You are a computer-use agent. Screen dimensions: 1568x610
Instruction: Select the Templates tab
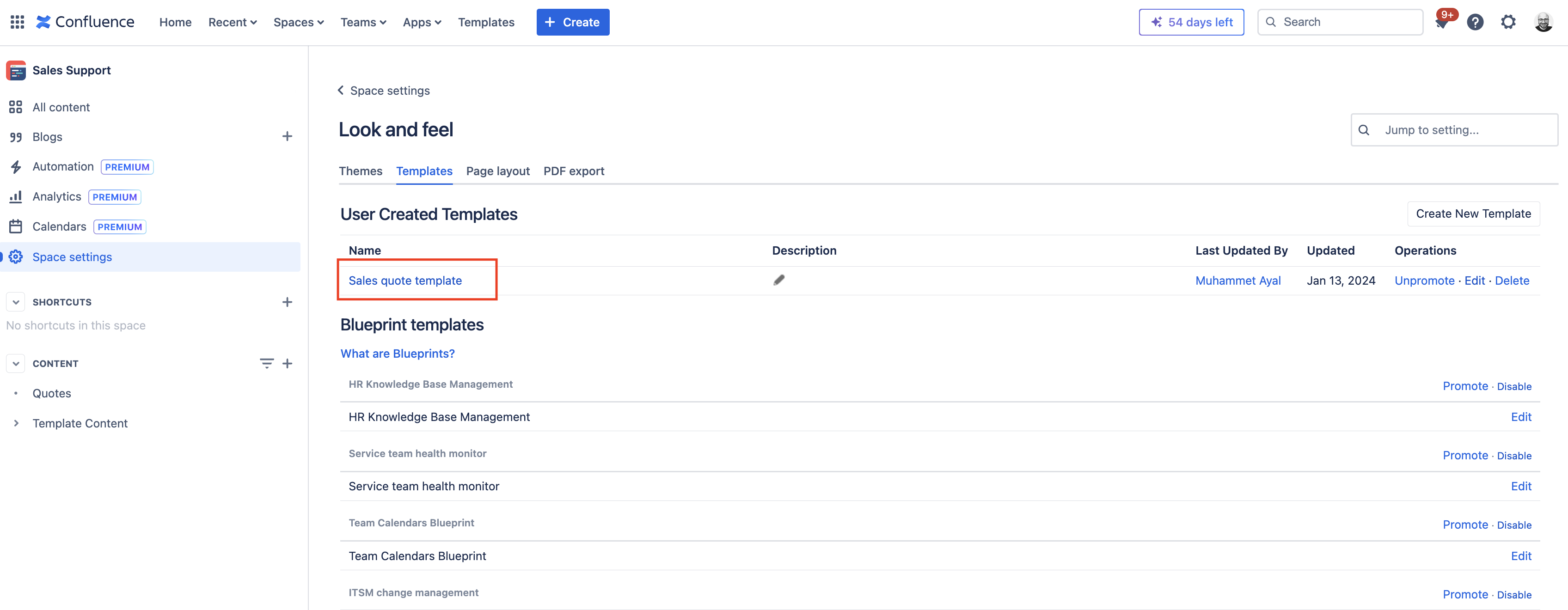[x=424, y=171]
